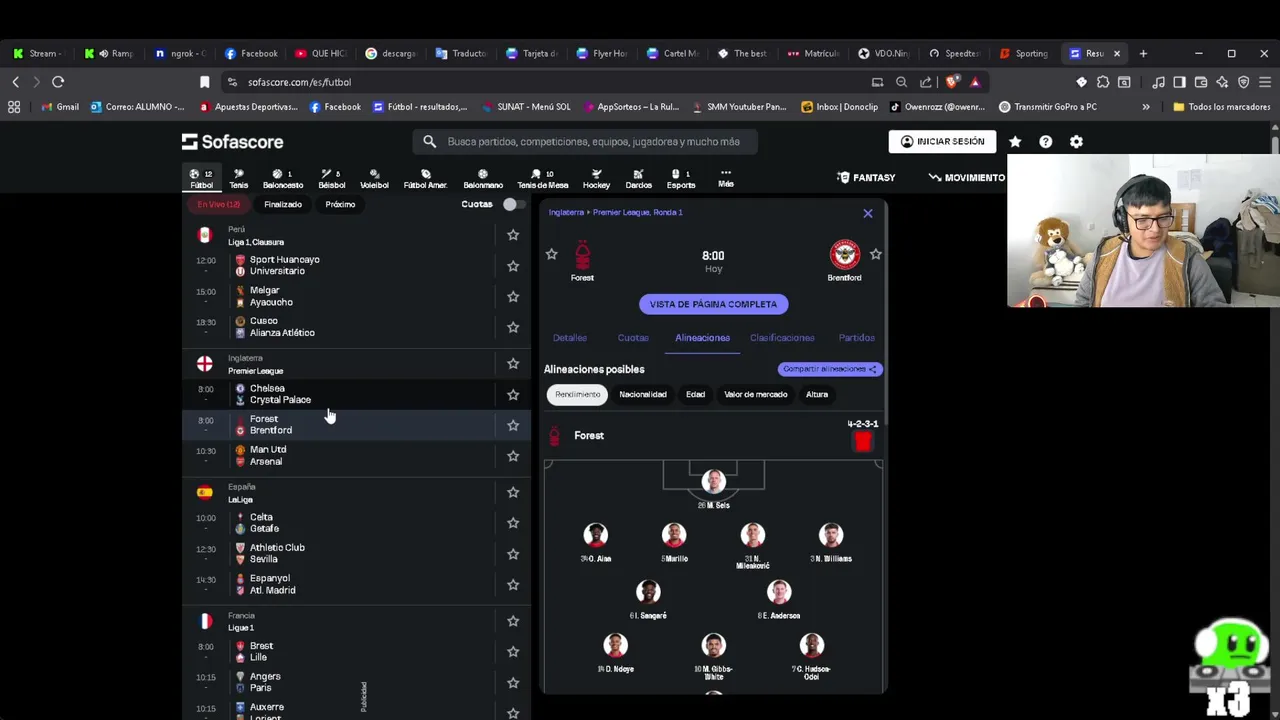Select the Tenis sport icon
The width and height of the screenshot is (1280, 720).
(x=238, y=178)
